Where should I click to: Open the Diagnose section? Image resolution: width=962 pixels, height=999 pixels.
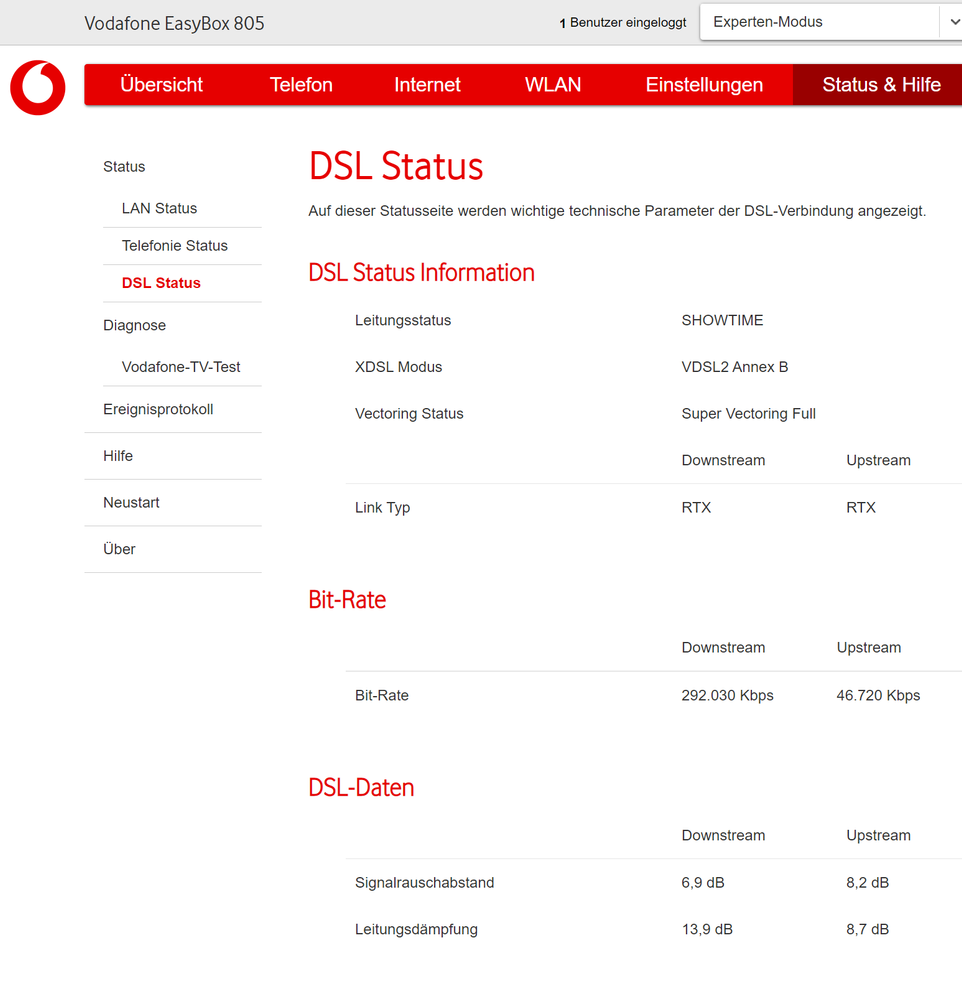point(134,326)
